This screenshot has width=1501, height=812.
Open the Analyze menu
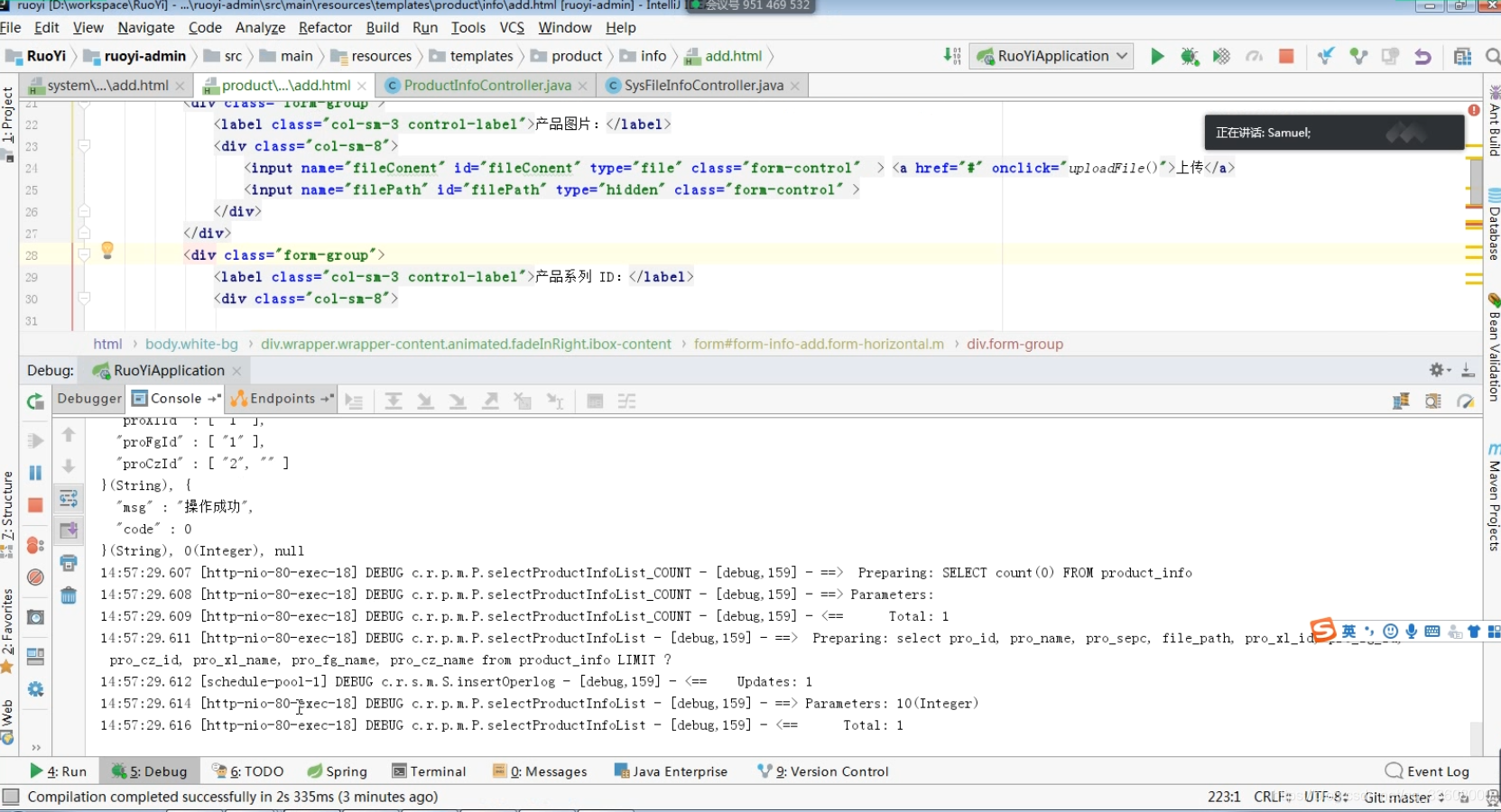260,28
